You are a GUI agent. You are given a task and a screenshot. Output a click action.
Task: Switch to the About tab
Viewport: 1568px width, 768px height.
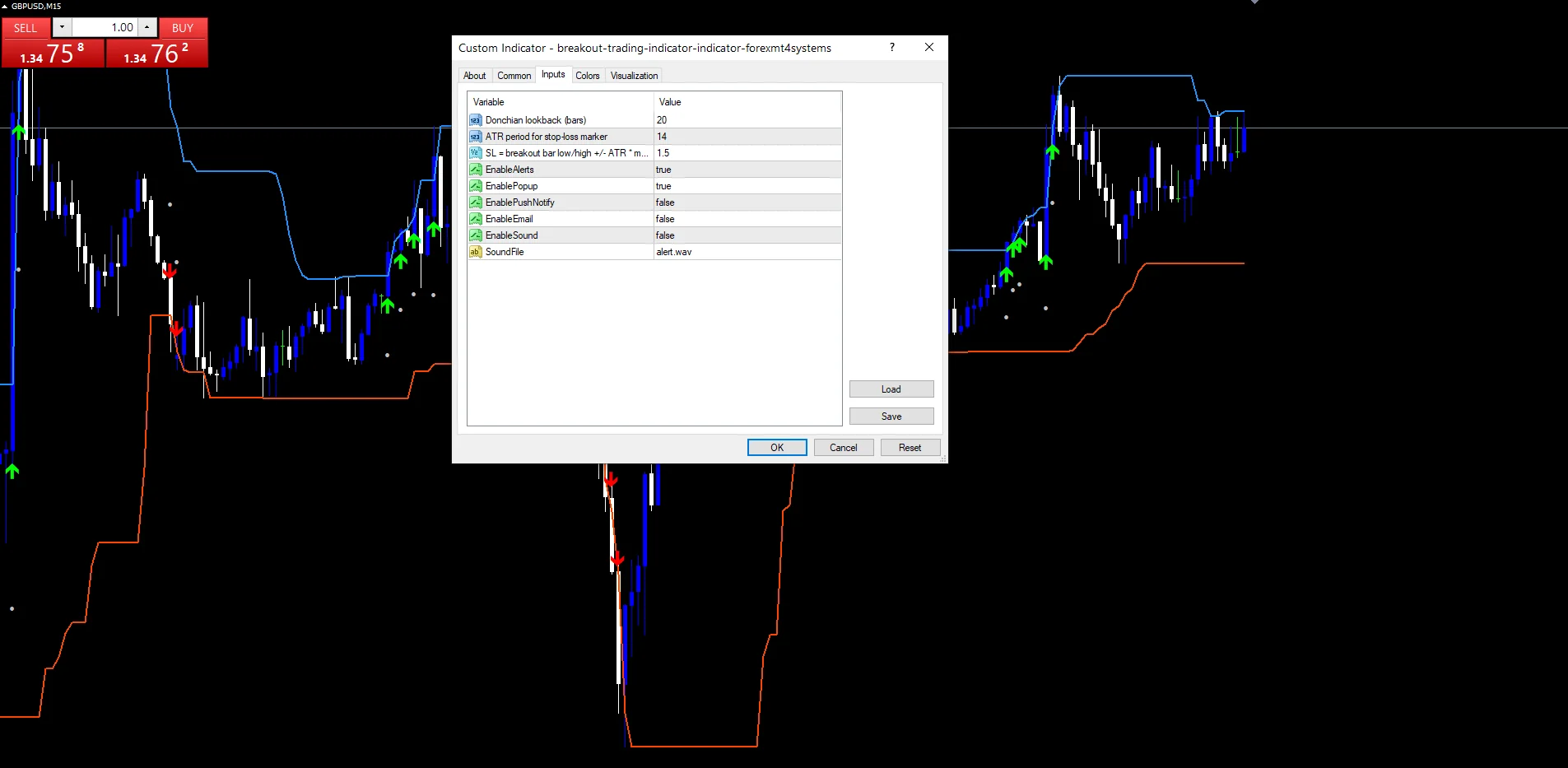(x=474, y=76)
